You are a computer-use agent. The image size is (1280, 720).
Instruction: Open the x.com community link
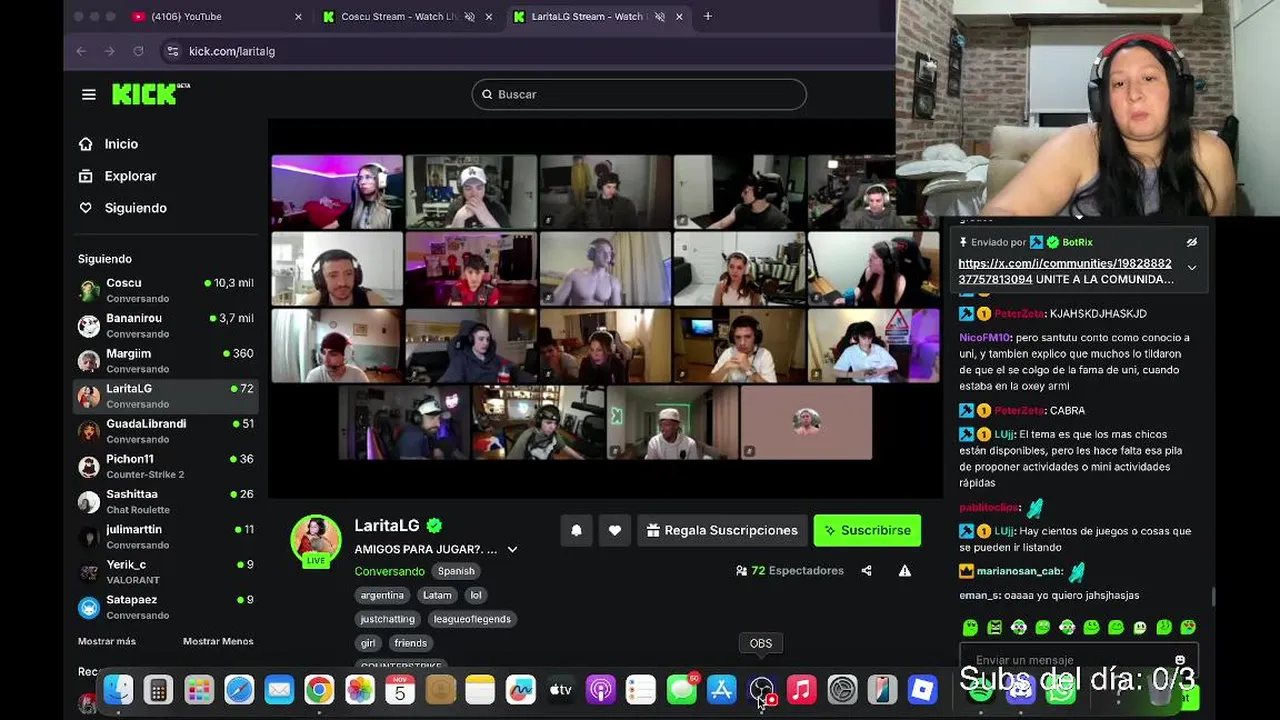[1065, 271]
